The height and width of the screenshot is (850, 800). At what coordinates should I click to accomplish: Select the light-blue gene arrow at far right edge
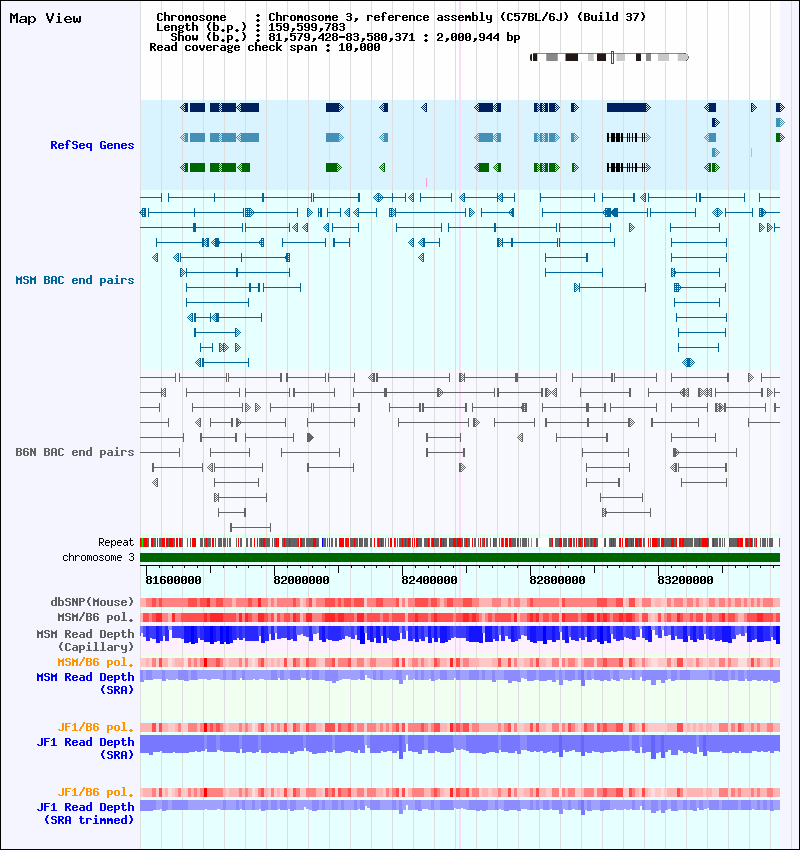pos(780,123)
